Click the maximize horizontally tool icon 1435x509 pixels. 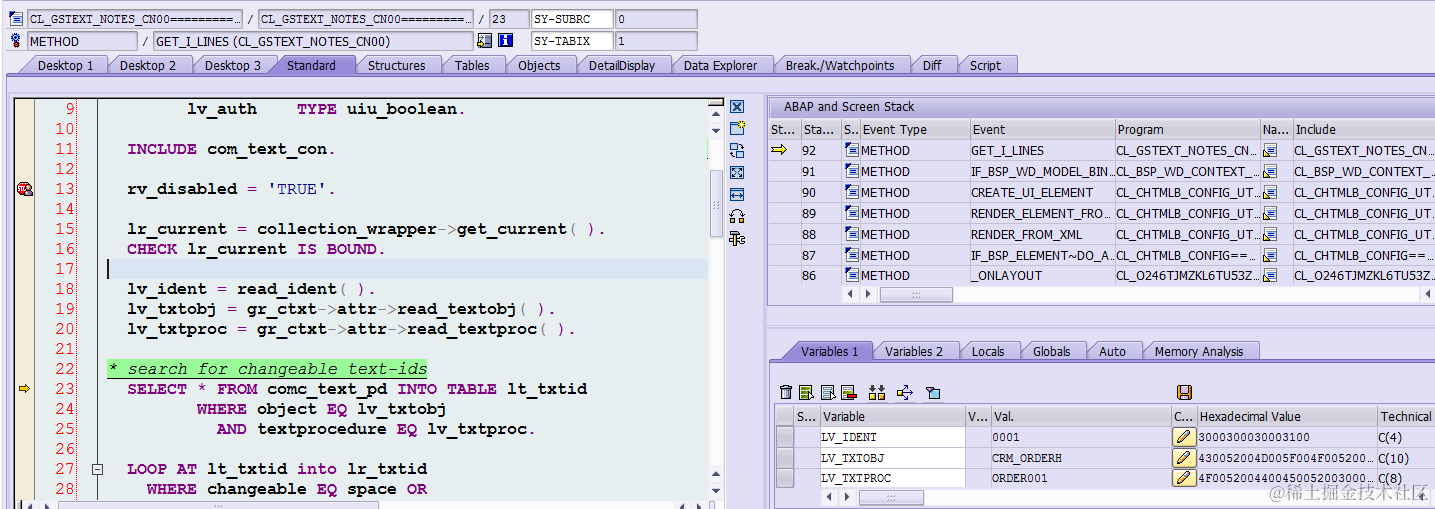pos(737,194)
